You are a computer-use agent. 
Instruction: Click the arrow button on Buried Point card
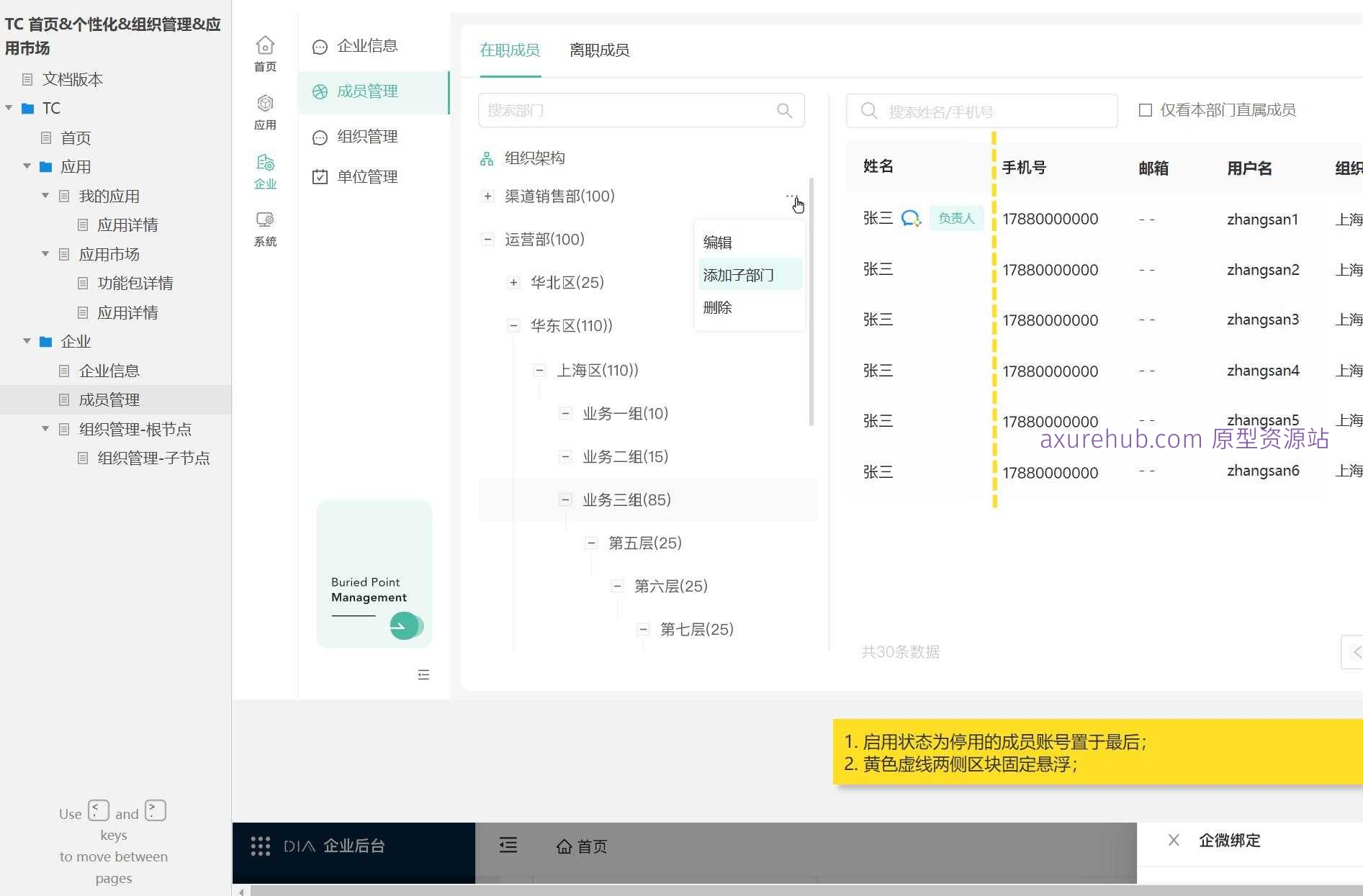405,626
